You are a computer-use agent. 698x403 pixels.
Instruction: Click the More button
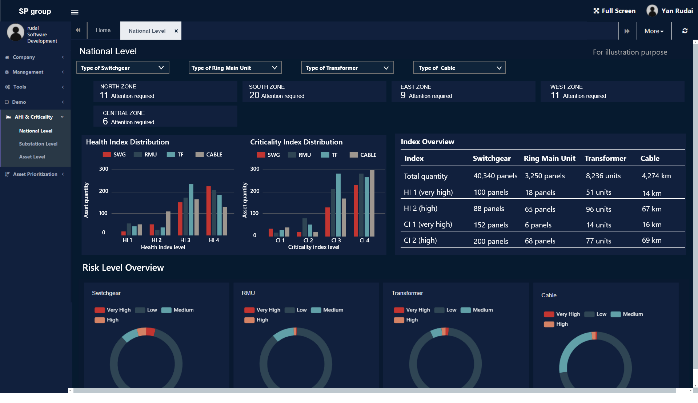(654, 31)
